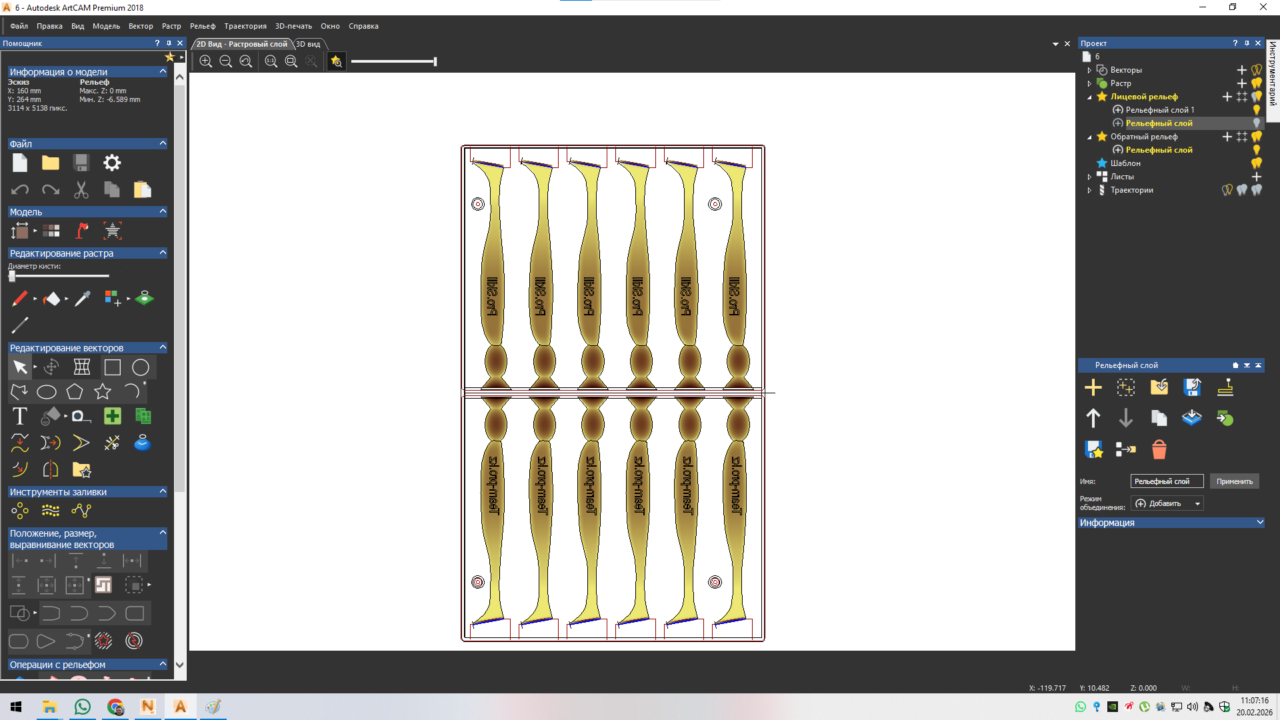
Task: Adjust the Диаметр кисти slider
Action: tap(12, 276)
